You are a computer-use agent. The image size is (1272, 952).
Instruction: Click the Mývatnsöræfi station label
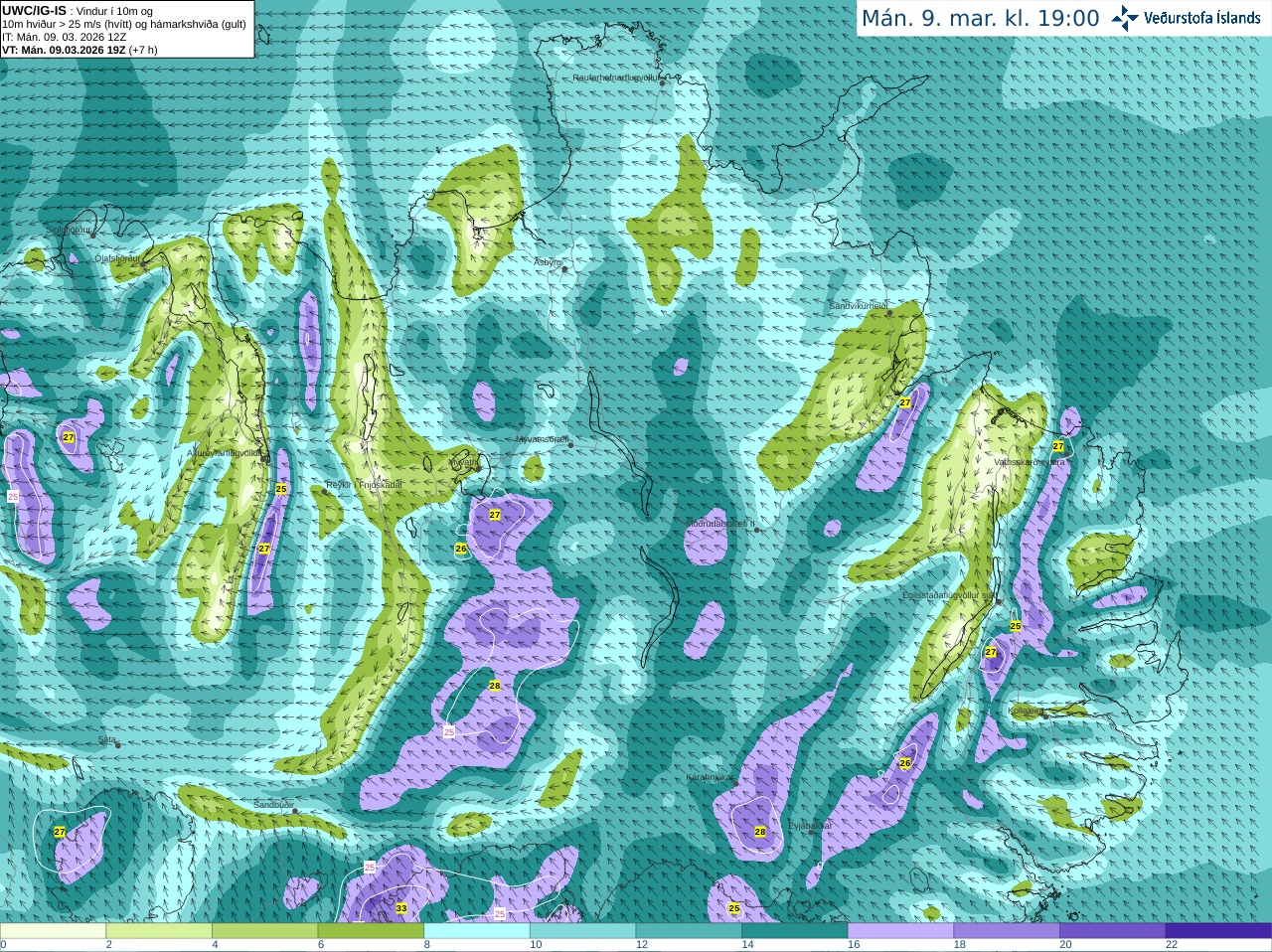[543, 439]
